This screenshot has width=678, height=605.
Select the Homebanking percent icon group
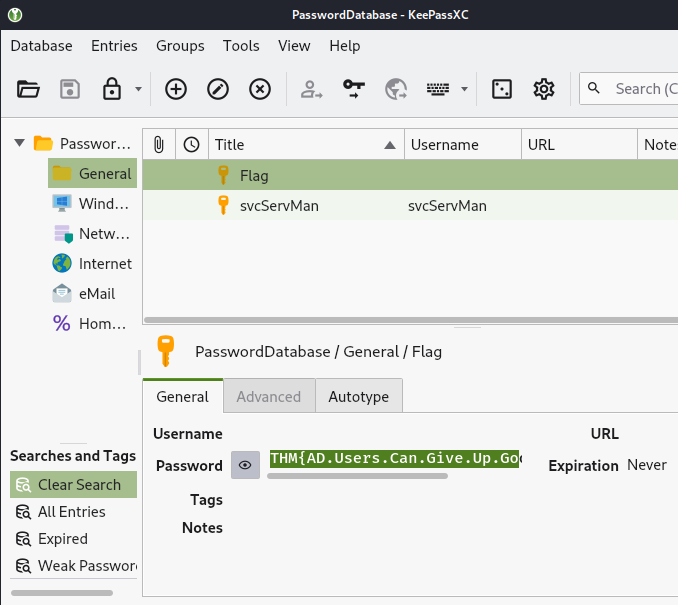point(61,323)
